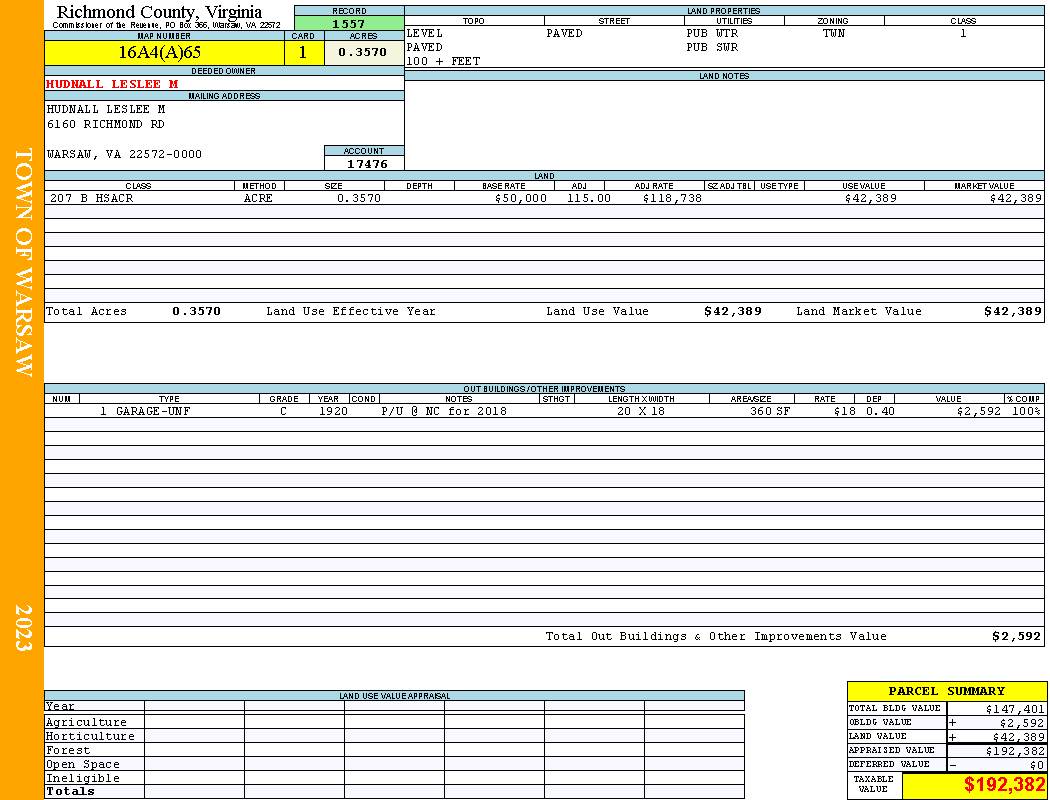
Task: Click the acres value 0.3570 at top
Action: pyautogui.click(x=363, y=52)
